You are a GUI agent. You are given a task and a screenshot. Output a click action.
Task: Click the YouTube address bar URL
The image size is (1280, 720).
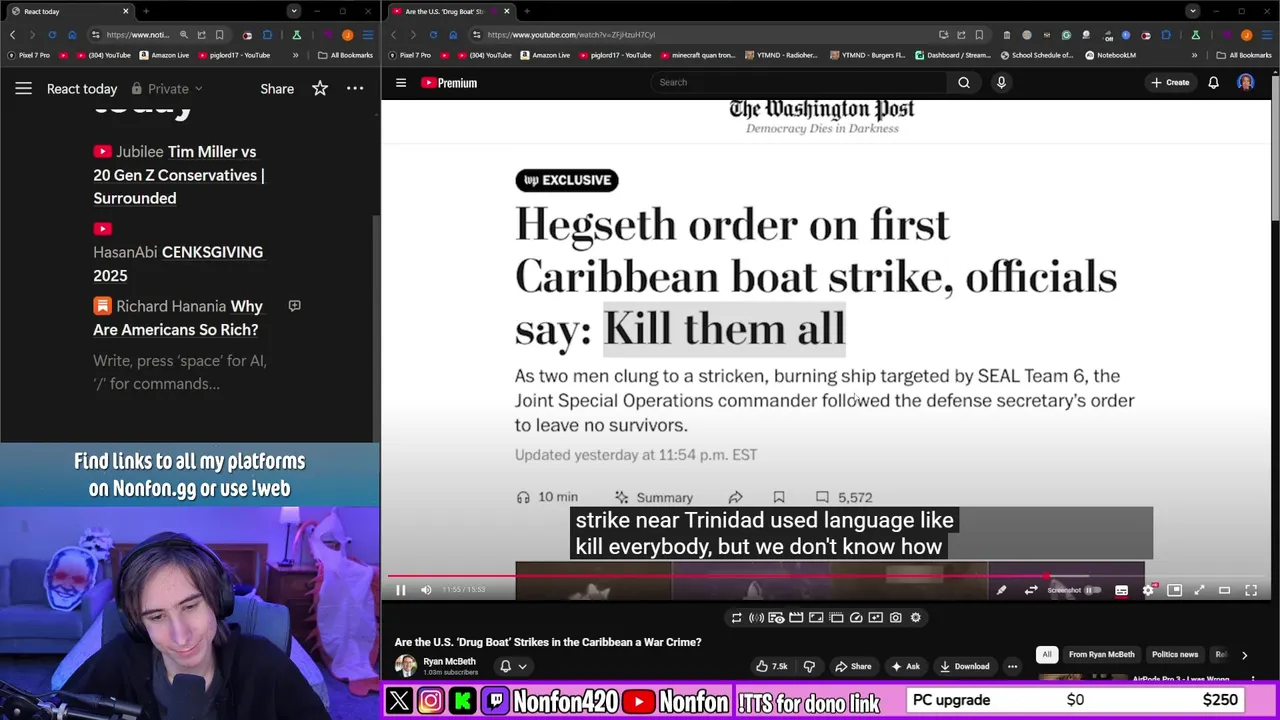coord(572,35)
